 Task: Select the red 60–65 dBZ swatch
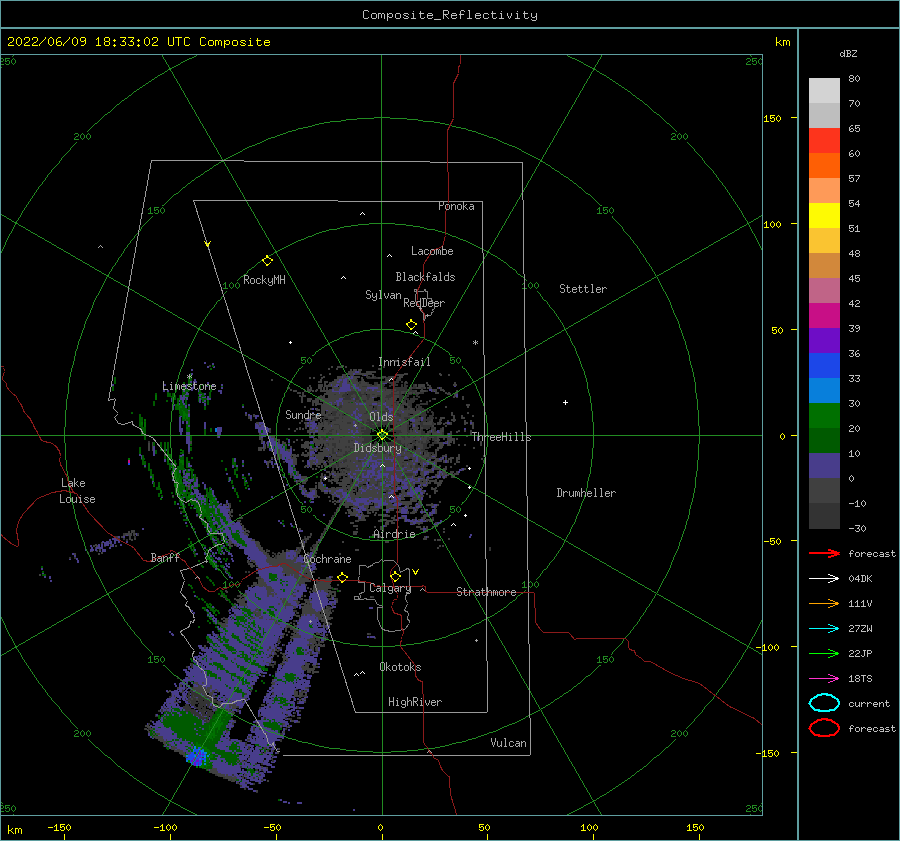point(824,141)
